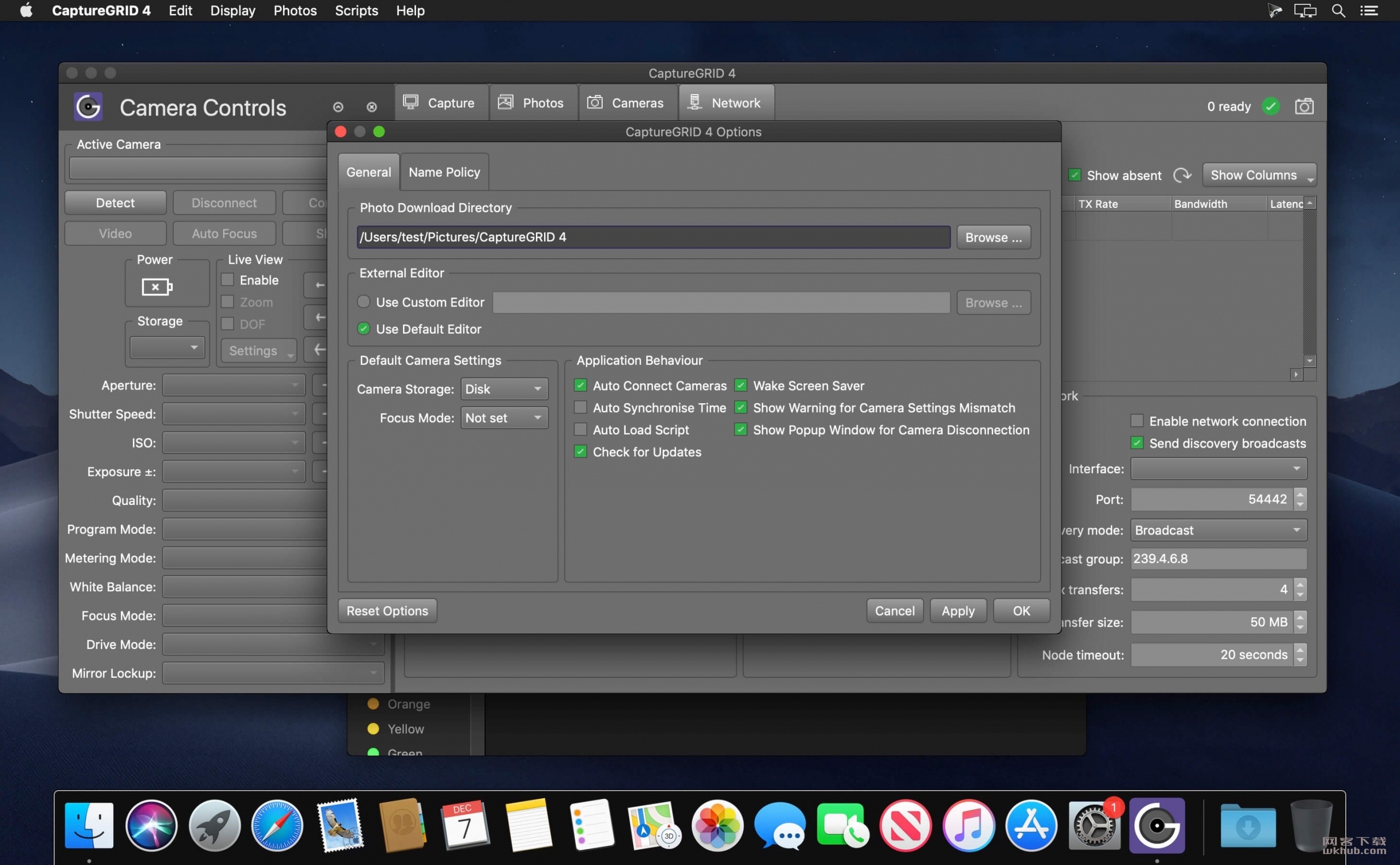This screenshot has width=1400, height=865.
Task: Toggle Show Warning for Camera Settings Mismatch
Action: point(740,407)
